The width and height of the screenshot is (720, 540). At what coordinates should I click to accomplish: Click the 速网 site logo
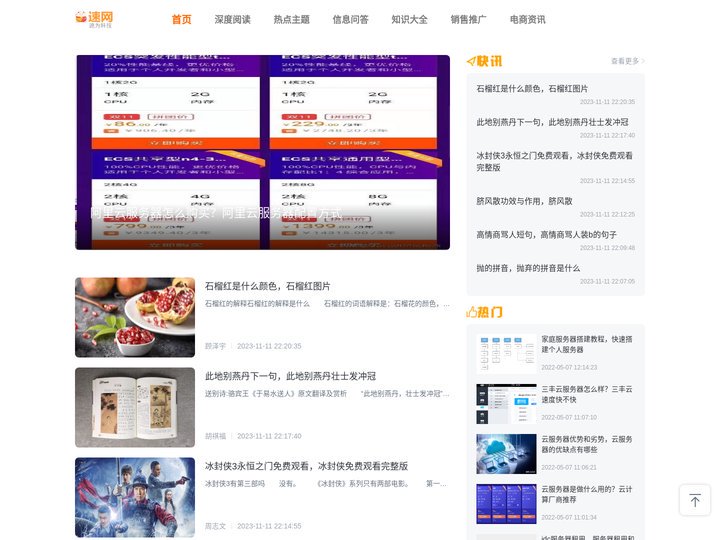pyautogui.click(x=94, y=19)
